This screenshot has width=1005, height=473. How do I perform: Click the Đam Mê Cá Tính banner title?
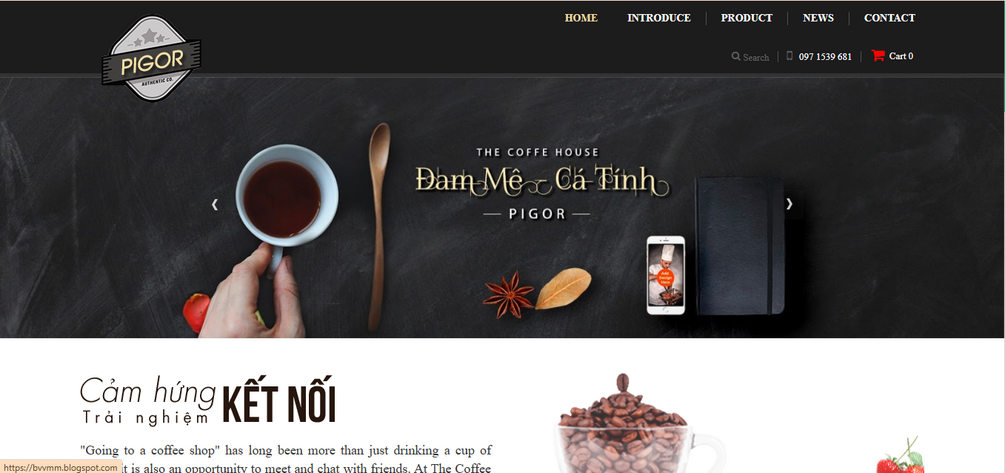[542, 181]
